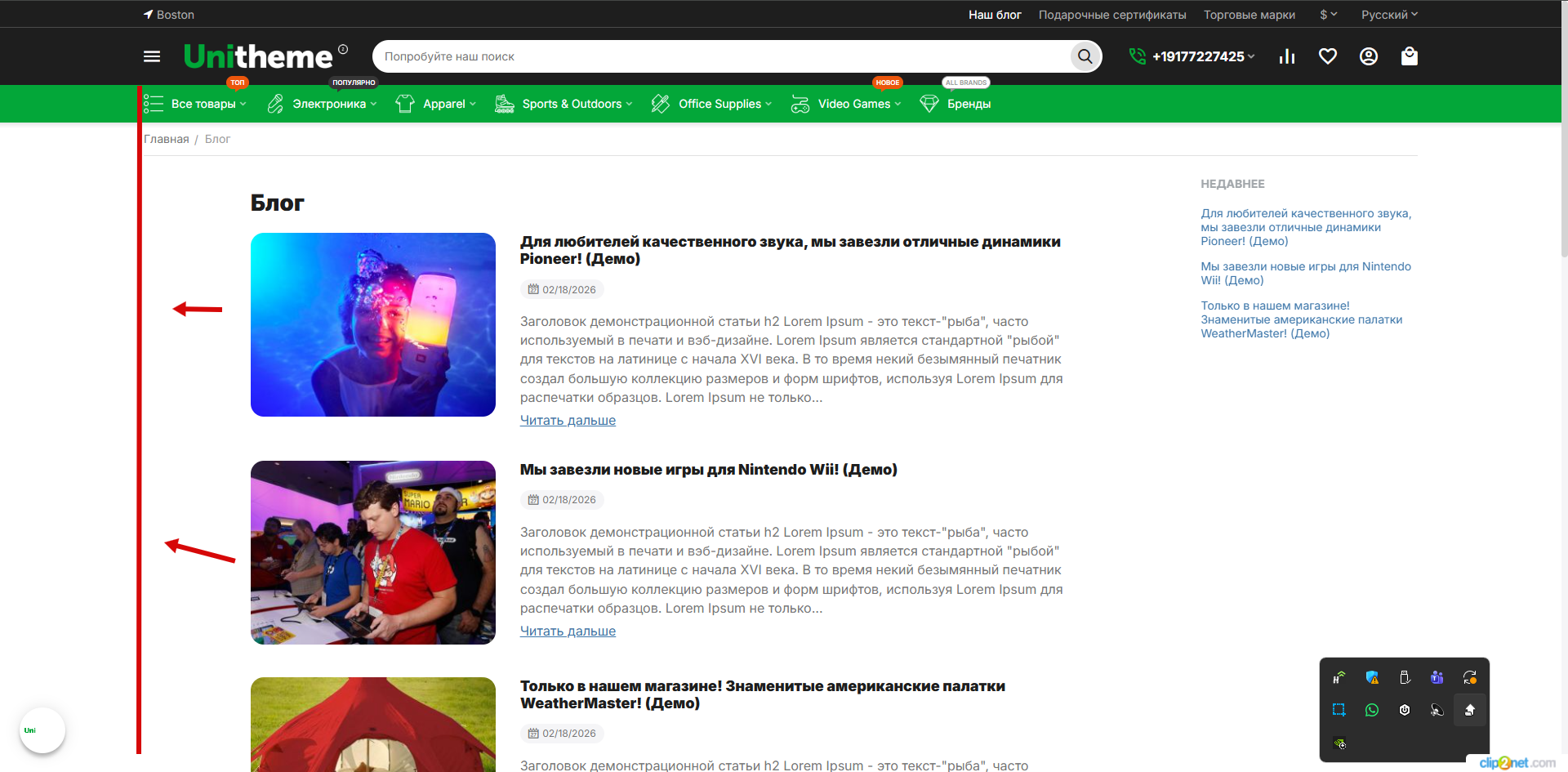
Task: Expand the currency $ dropdown
Action: point(1328,15)
